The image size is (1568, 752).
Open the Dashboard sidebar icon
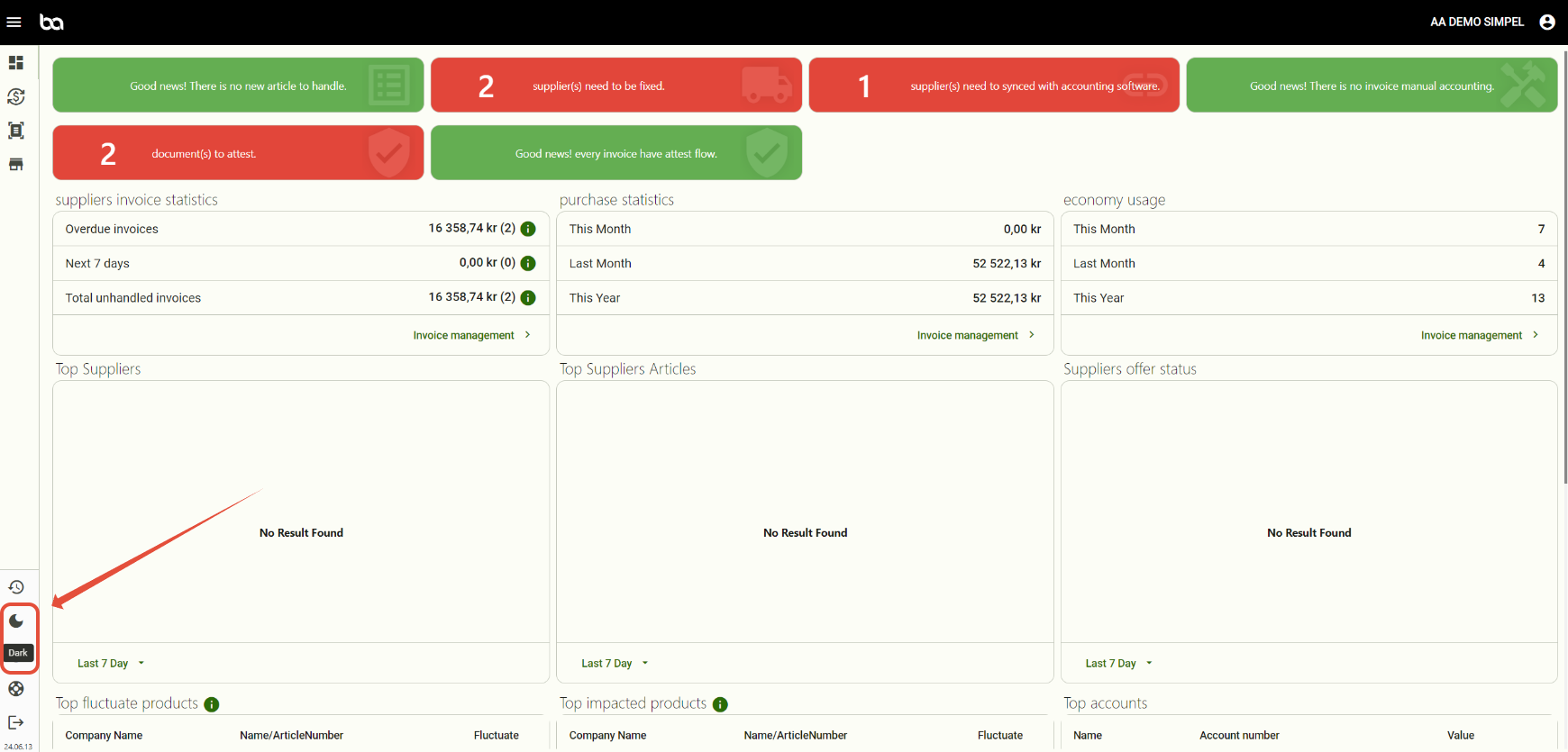point(16,62)
